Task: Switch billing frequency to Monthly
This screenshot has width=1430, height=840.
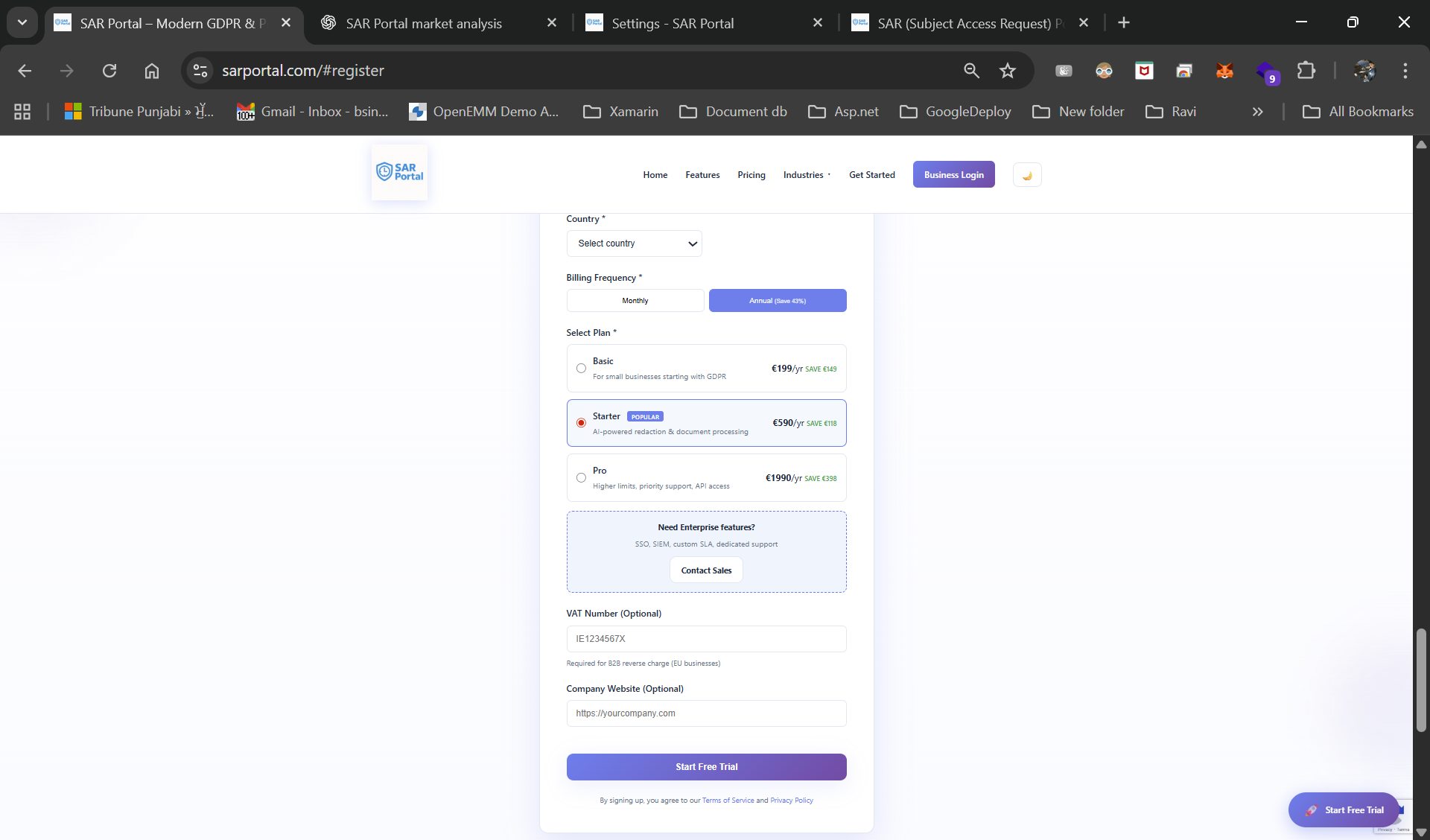Action: pyautogui.click(x=635, y=301)
